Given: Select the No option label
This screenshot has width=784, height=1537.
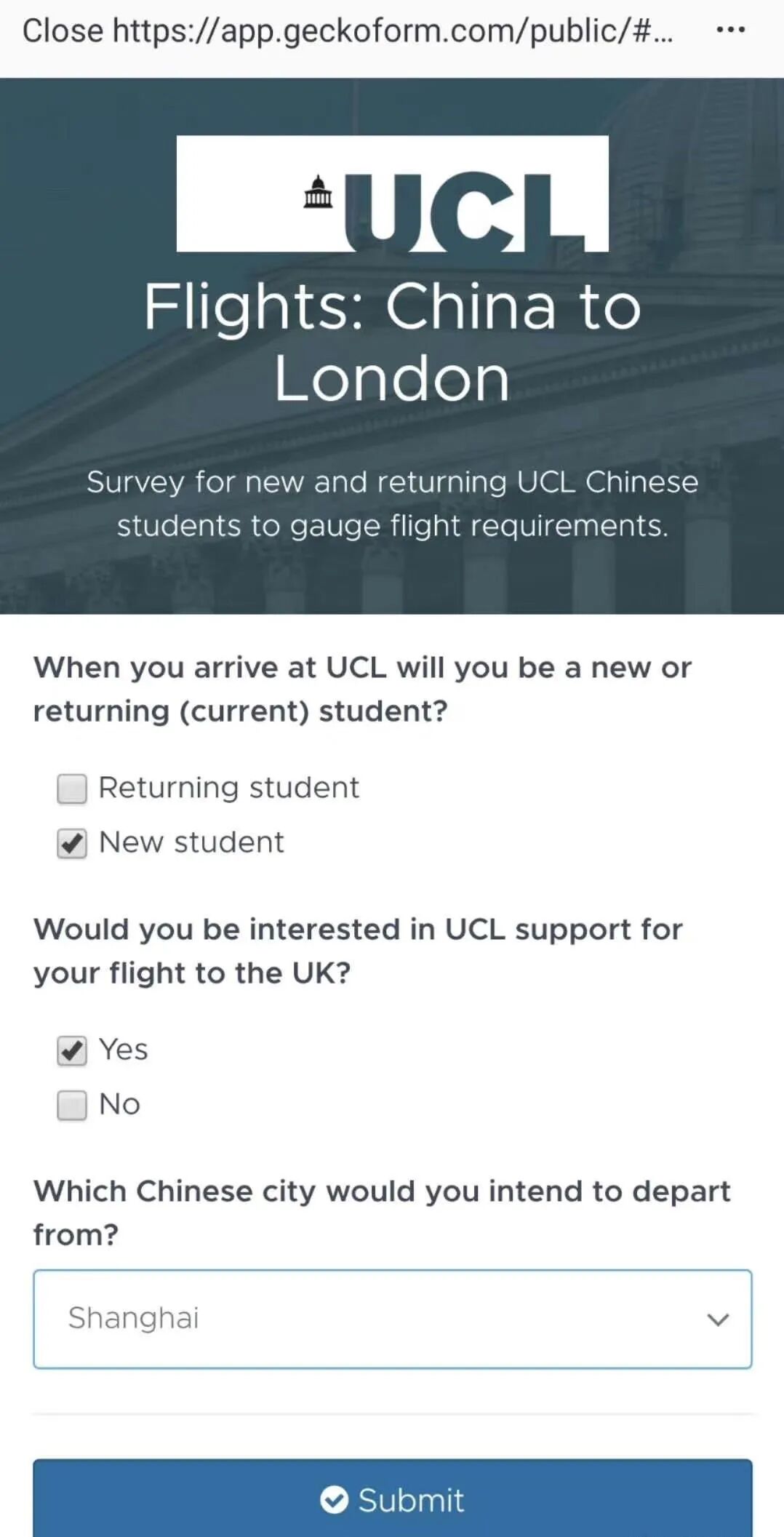Looking at the screenshot, I should (120, 1104).
